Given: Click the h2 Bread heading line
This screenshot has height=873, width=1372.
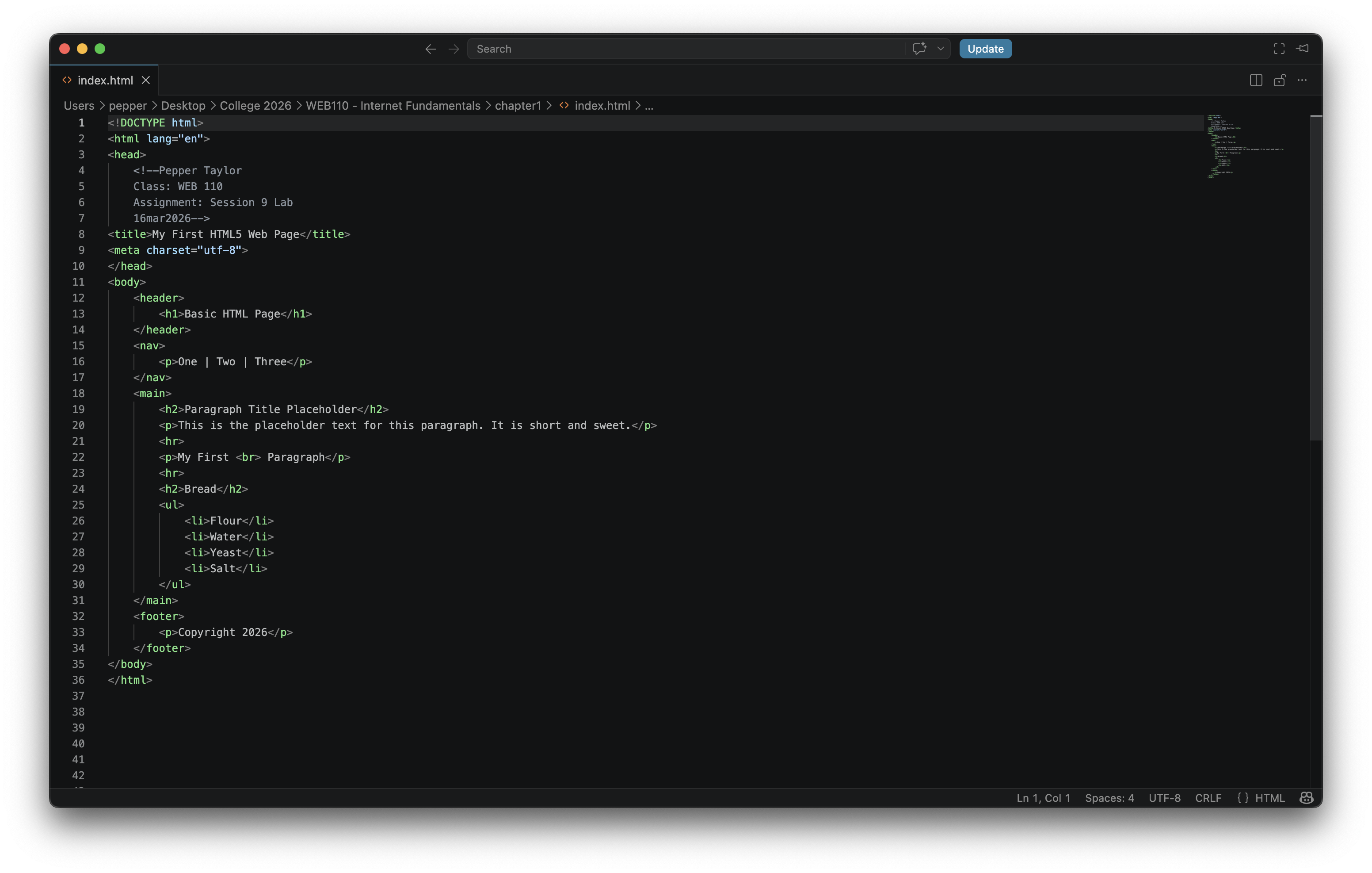Looking at the screenshot, I should [x=203, y=489].
